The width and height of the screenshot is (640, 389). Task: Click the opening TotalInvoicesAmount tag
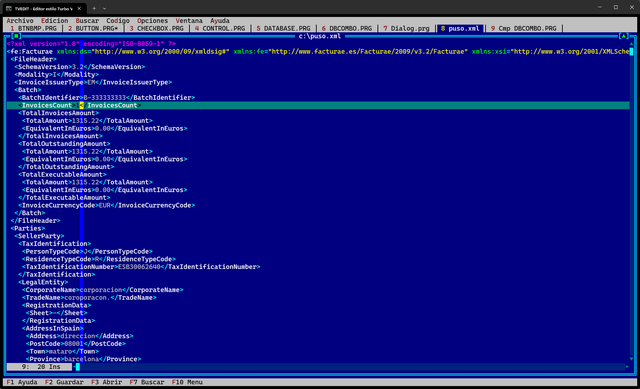pos(58,113)
